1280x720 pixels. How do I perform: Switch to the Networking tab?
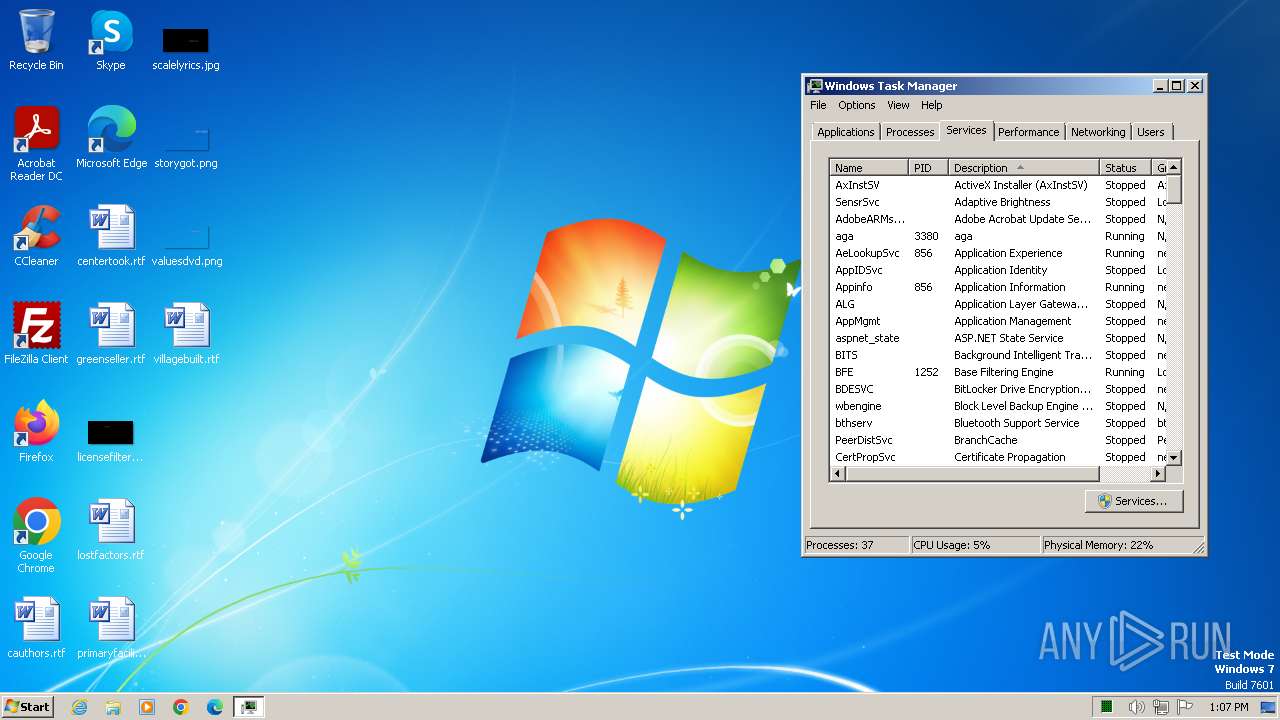tap(1098, 132)
